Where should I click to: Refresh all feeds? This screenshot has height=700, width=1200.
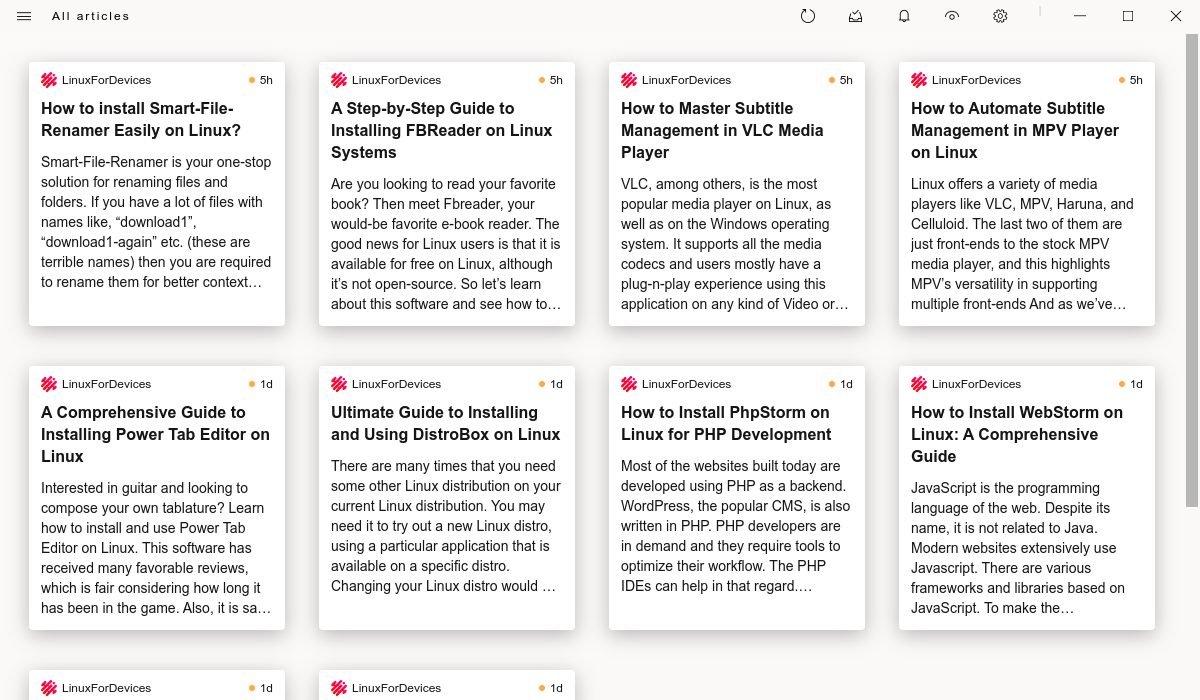pyautogui.click(x=807, y=16)
